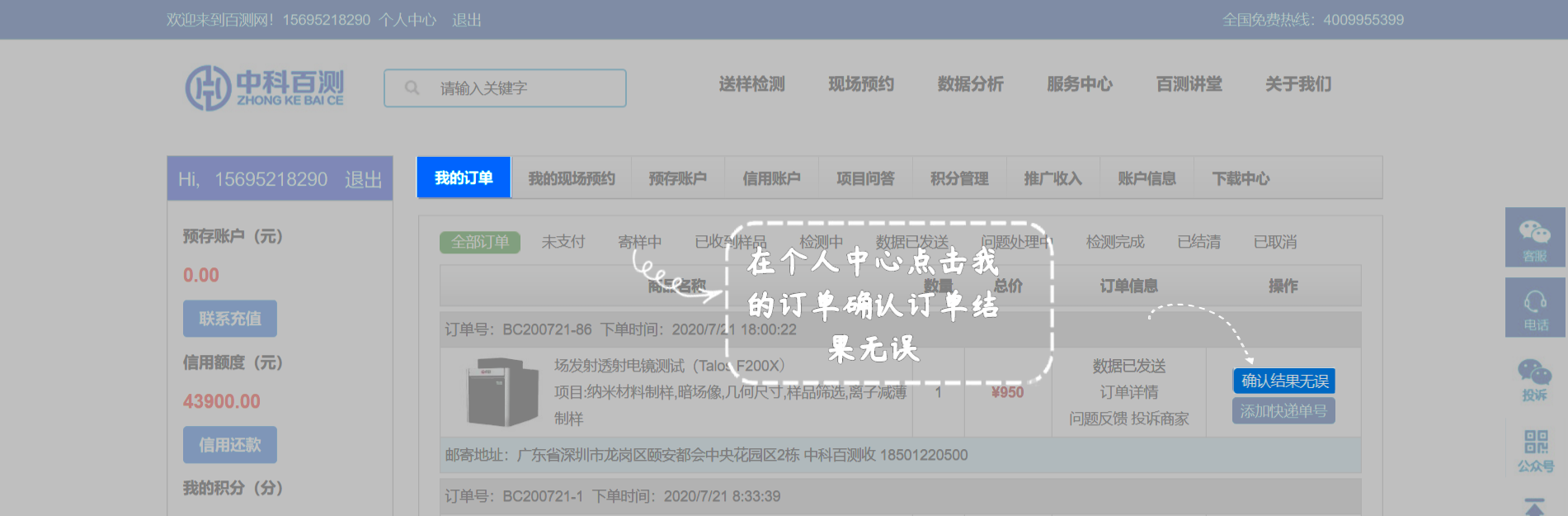Select 送样检测 in the navigation menu
Image resolution: width=1568 pixels, height=516 pixels.
(751, 84)
